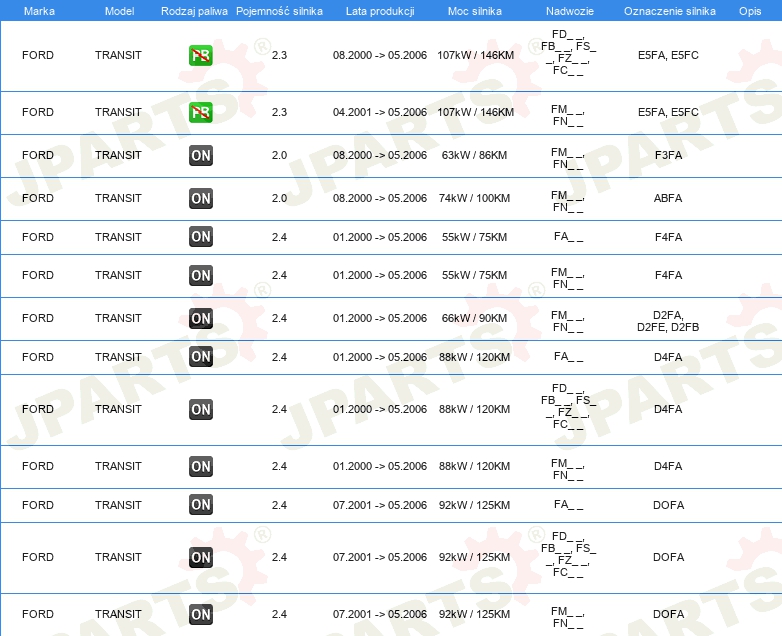The height and width of the screenshot is (636, 782).
Task: Click the ON icon in the DOFA FD__, FB__ row
Action: click(200, 557)
